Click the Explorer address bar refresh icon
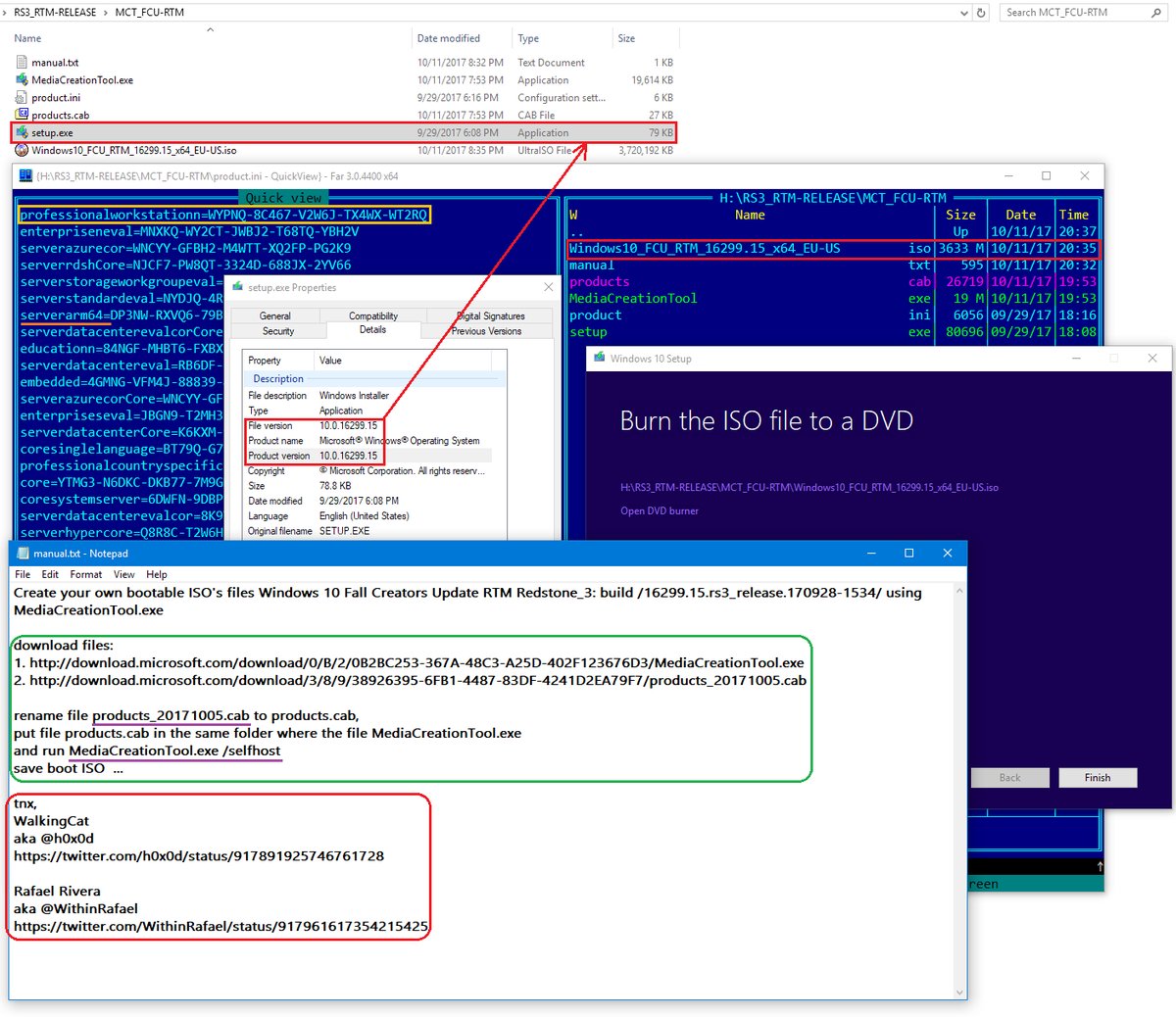This screenshot has width=1176, height=1017. coord(981,13)
